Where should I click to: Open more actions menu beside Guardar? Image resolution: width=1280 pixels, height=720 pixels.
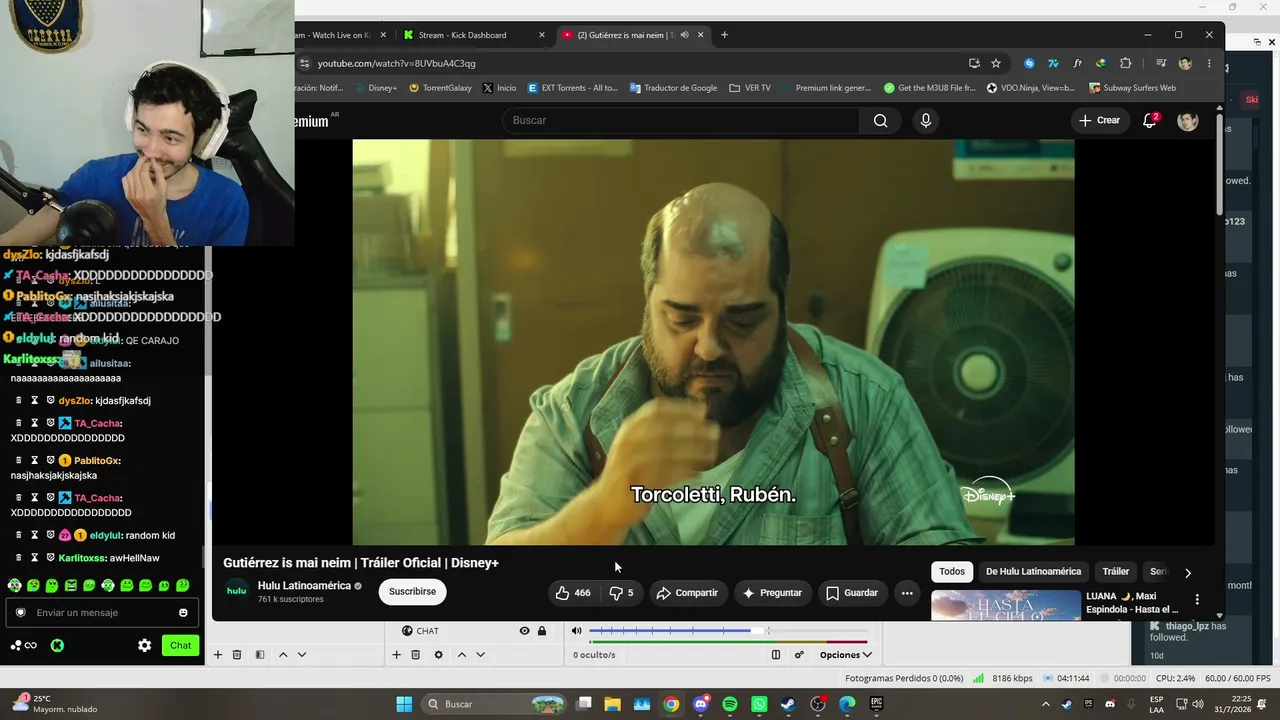point(907,593)
